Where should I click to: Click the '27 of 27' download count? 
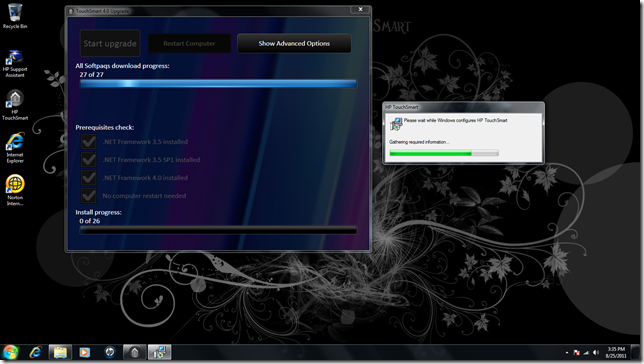click(x=92, y=74)
